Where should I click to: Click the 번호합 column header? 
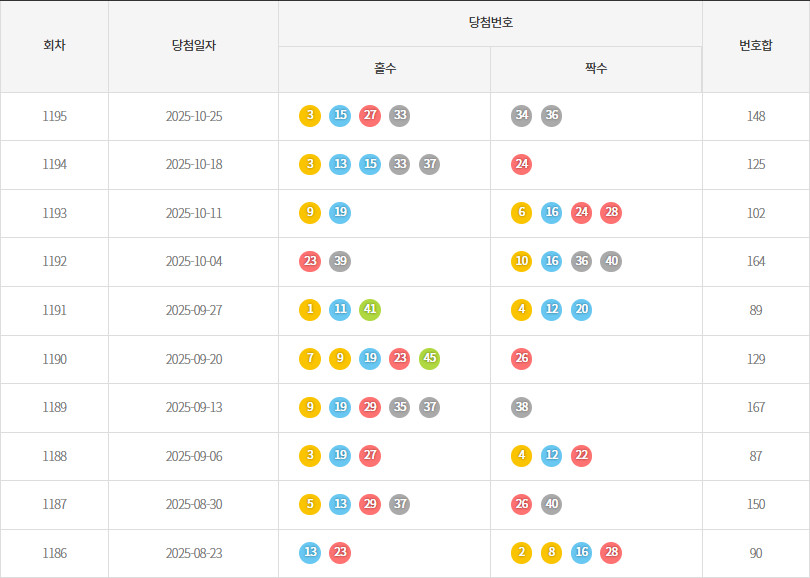coord(755,46)
